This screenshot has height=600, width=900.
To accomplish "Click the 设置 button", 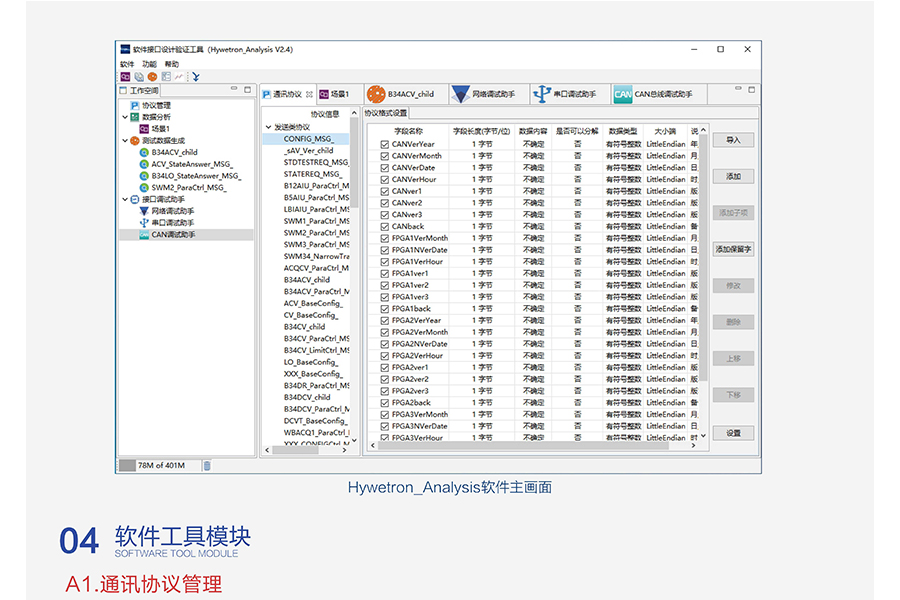I will pyautogui.click(x=733, y=433).
